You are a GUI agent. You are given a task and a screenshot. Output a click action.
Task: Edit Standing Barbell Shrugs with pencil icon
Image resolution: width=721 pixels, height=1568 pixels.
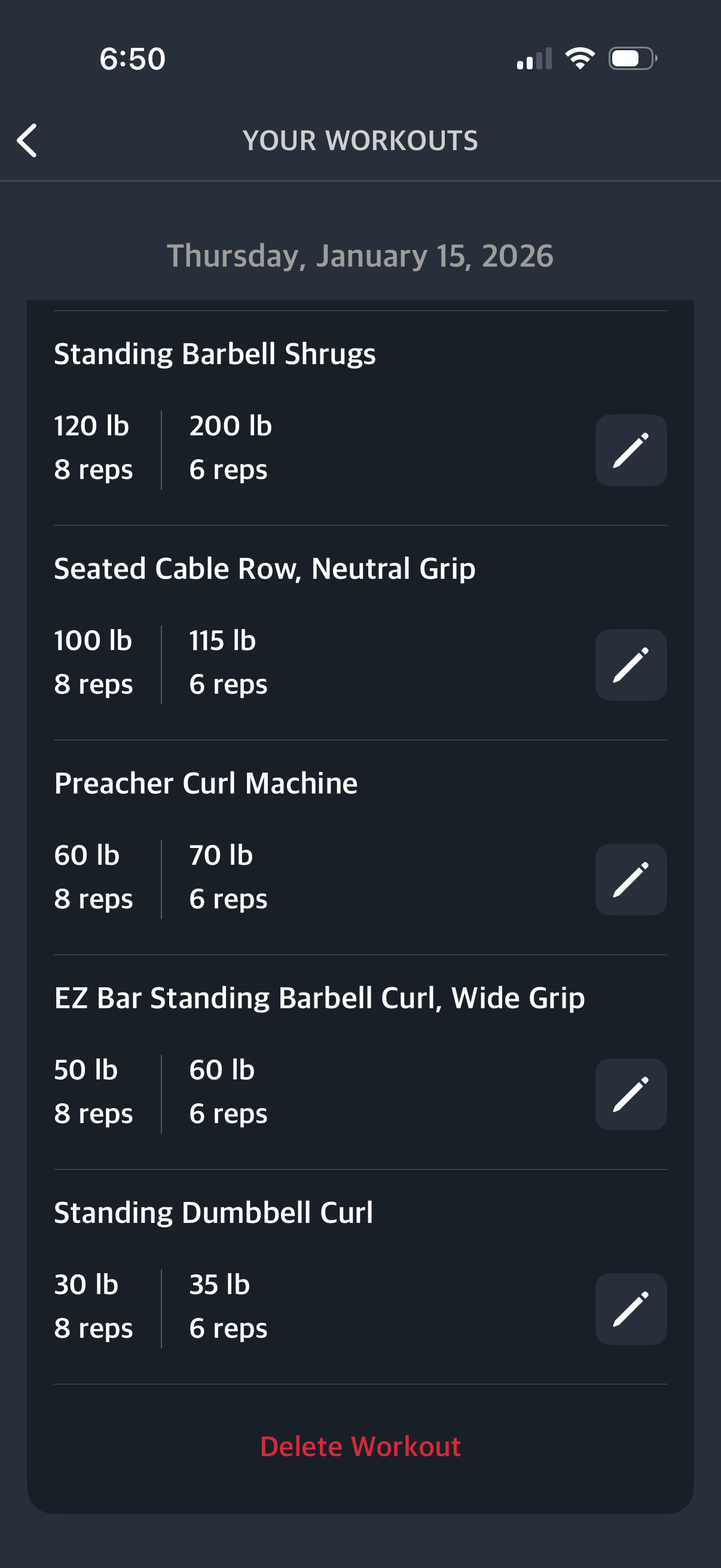tap(630, 450)
